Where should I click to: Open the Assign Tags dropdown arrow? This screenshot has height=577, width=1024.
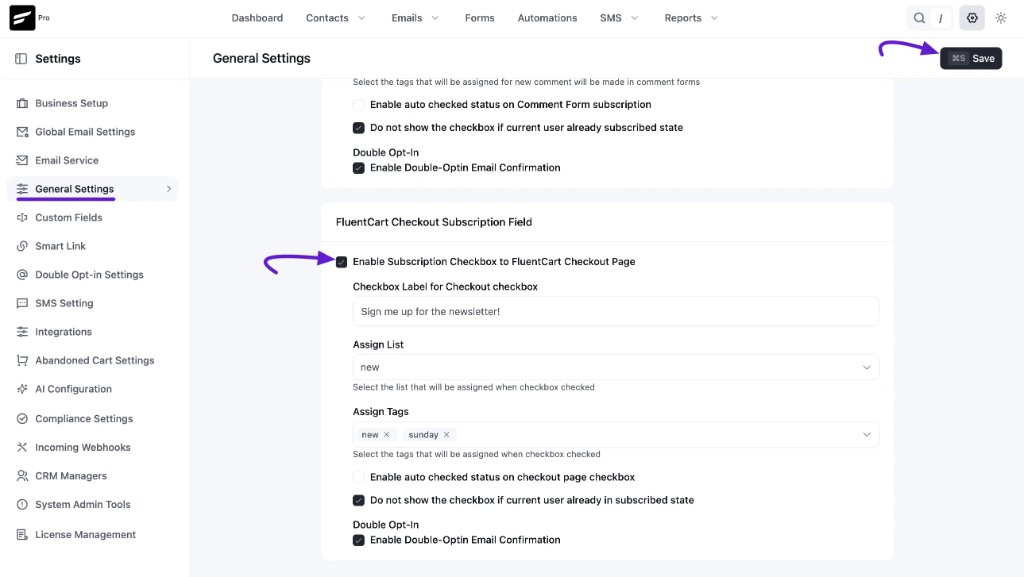[x=867, y=435]
